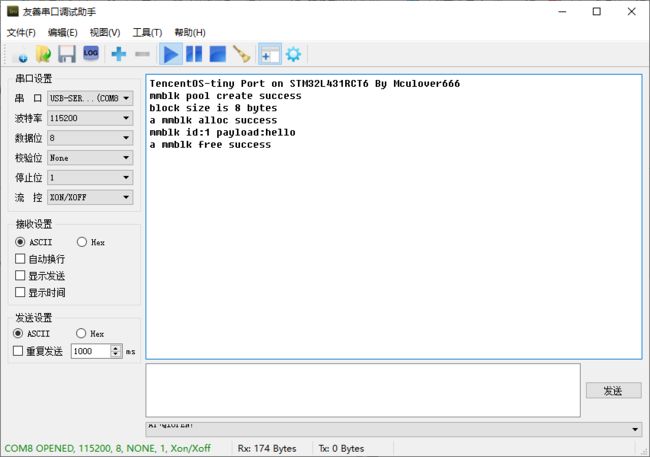Click the TencentOS-tiny Port header line

305,84
